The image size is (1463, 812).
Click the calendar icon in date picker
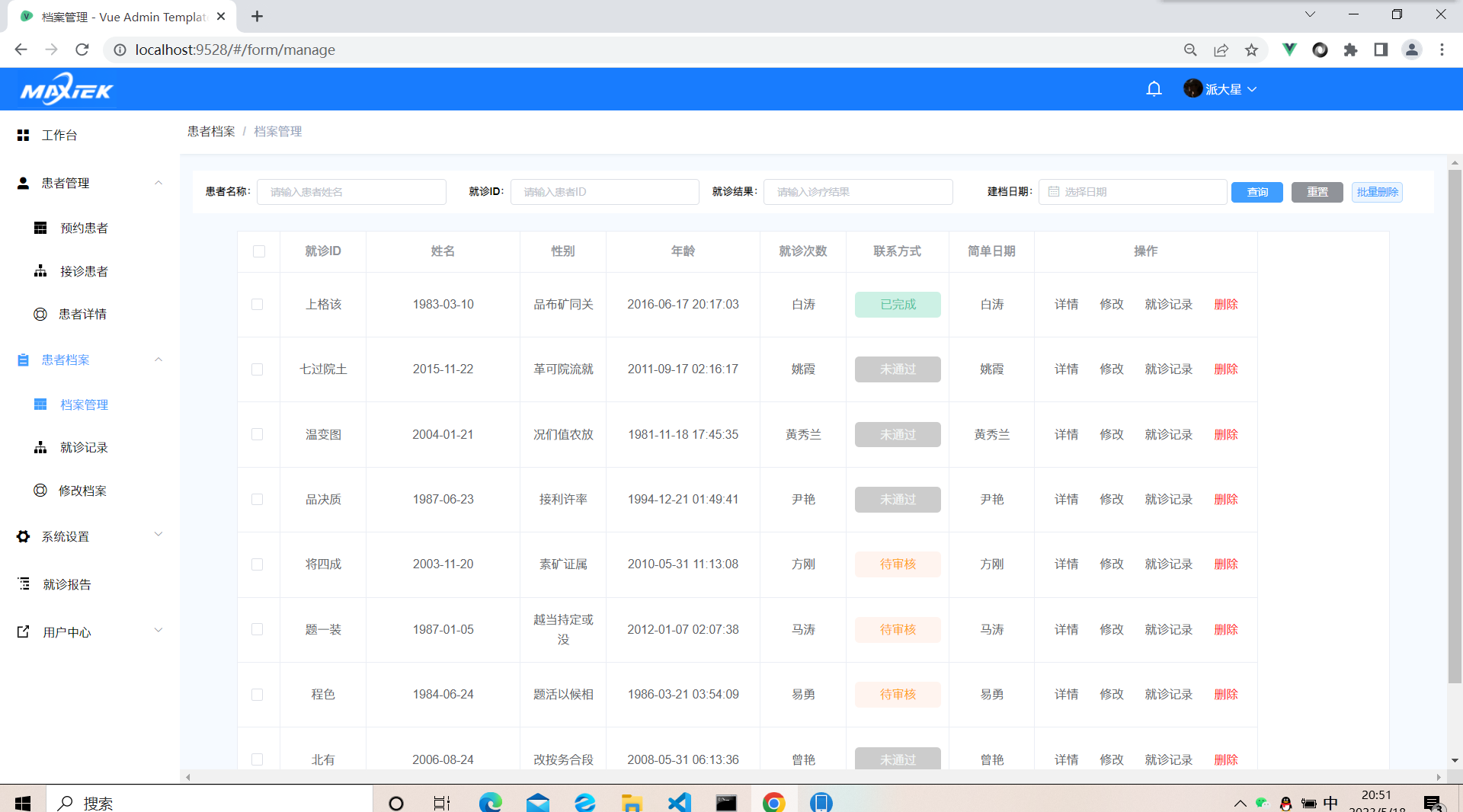pos(1054,192)
